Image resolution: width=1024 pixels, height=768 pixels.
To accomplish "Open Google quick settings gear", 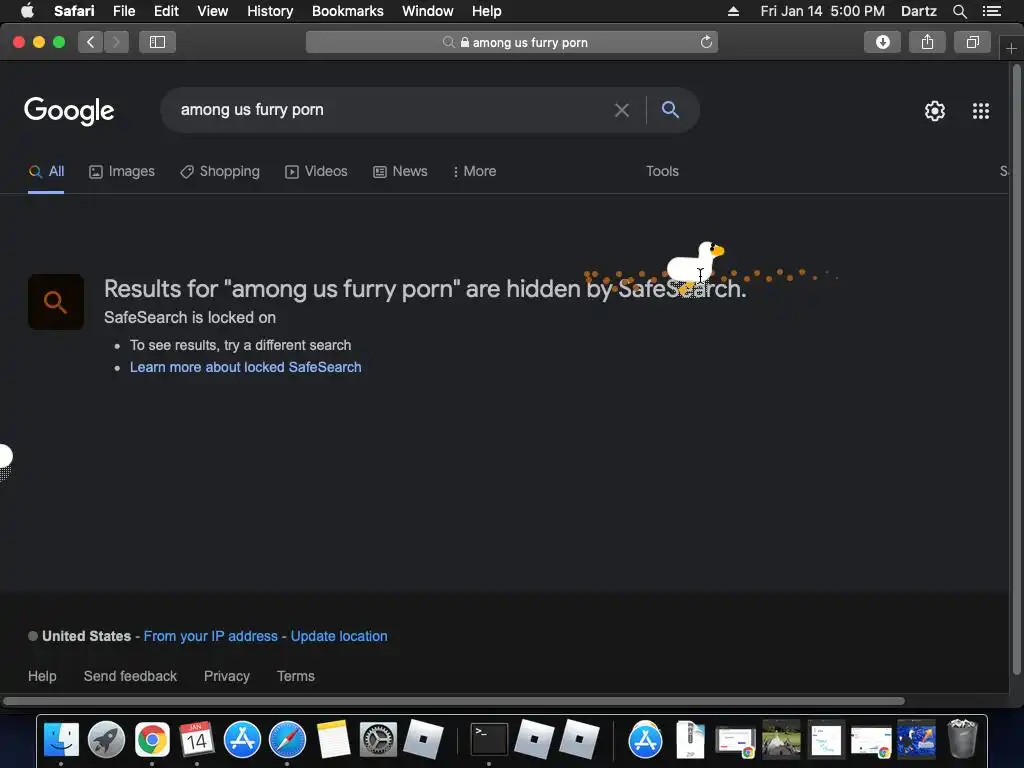I will pos(935,111).
